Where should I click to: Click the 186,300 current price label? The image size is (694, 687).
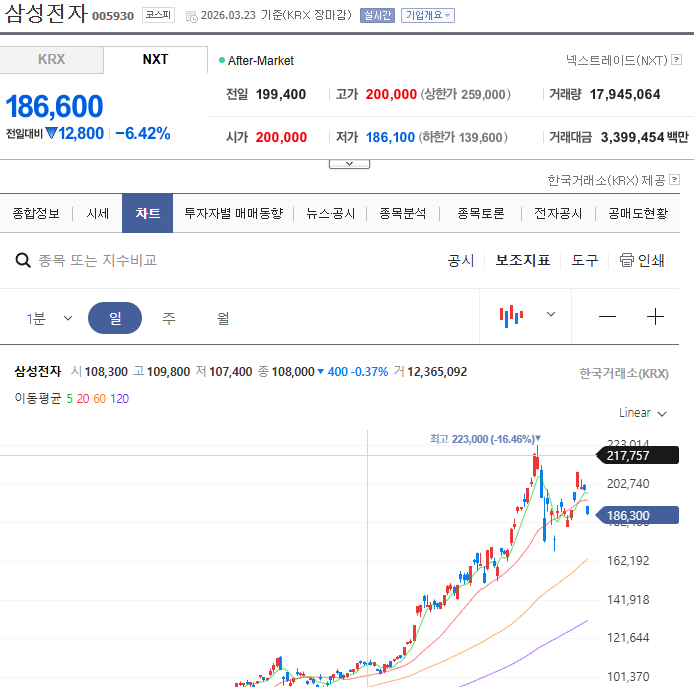pos(638,516)
